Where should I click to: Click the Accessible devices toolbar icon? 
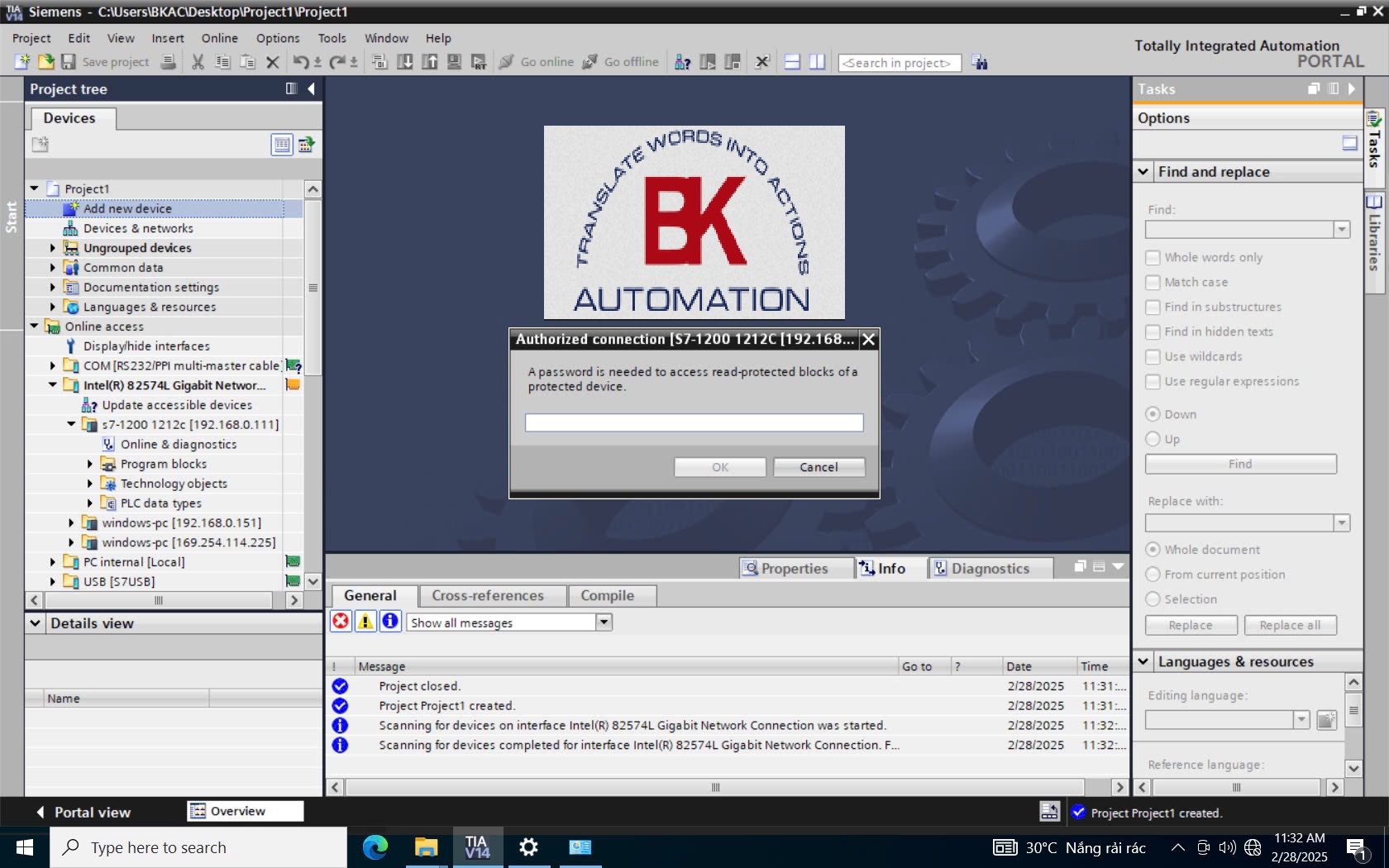pos(682,62)
